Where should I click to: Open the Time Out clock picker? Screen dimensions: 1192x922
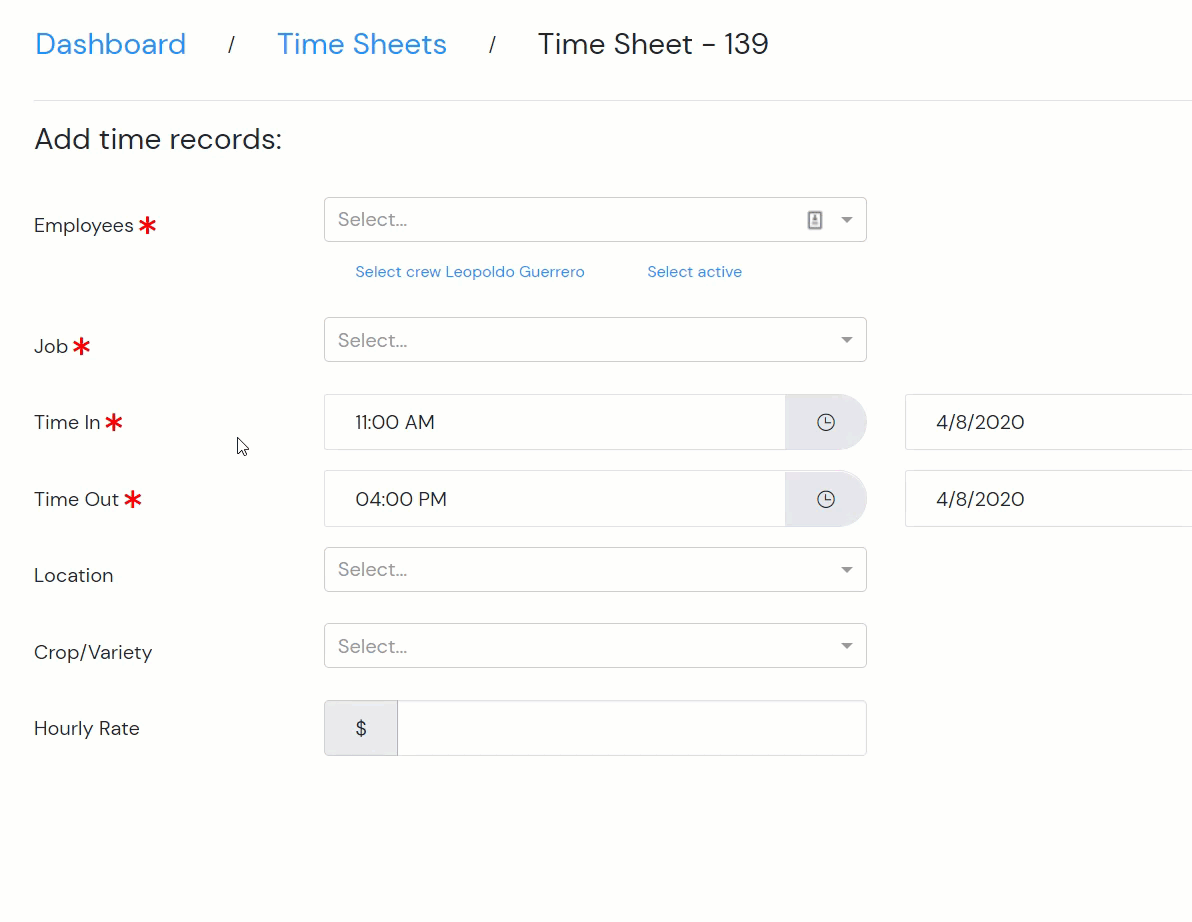[826, 499]
